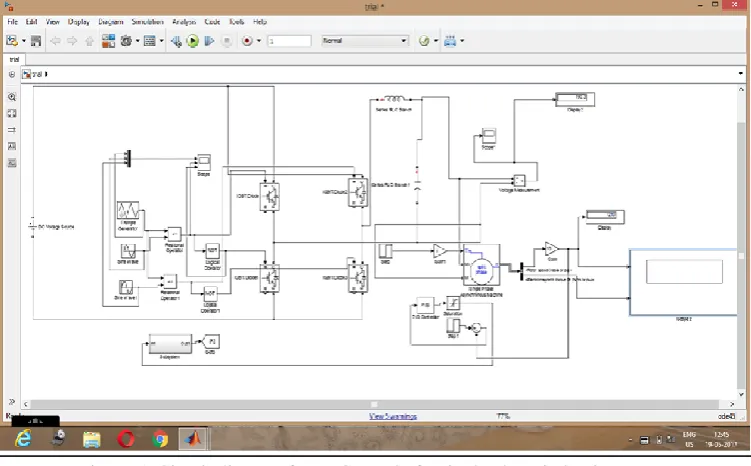
Task: Select the DC Voltage Source block
Action: [x=33, y=225]
